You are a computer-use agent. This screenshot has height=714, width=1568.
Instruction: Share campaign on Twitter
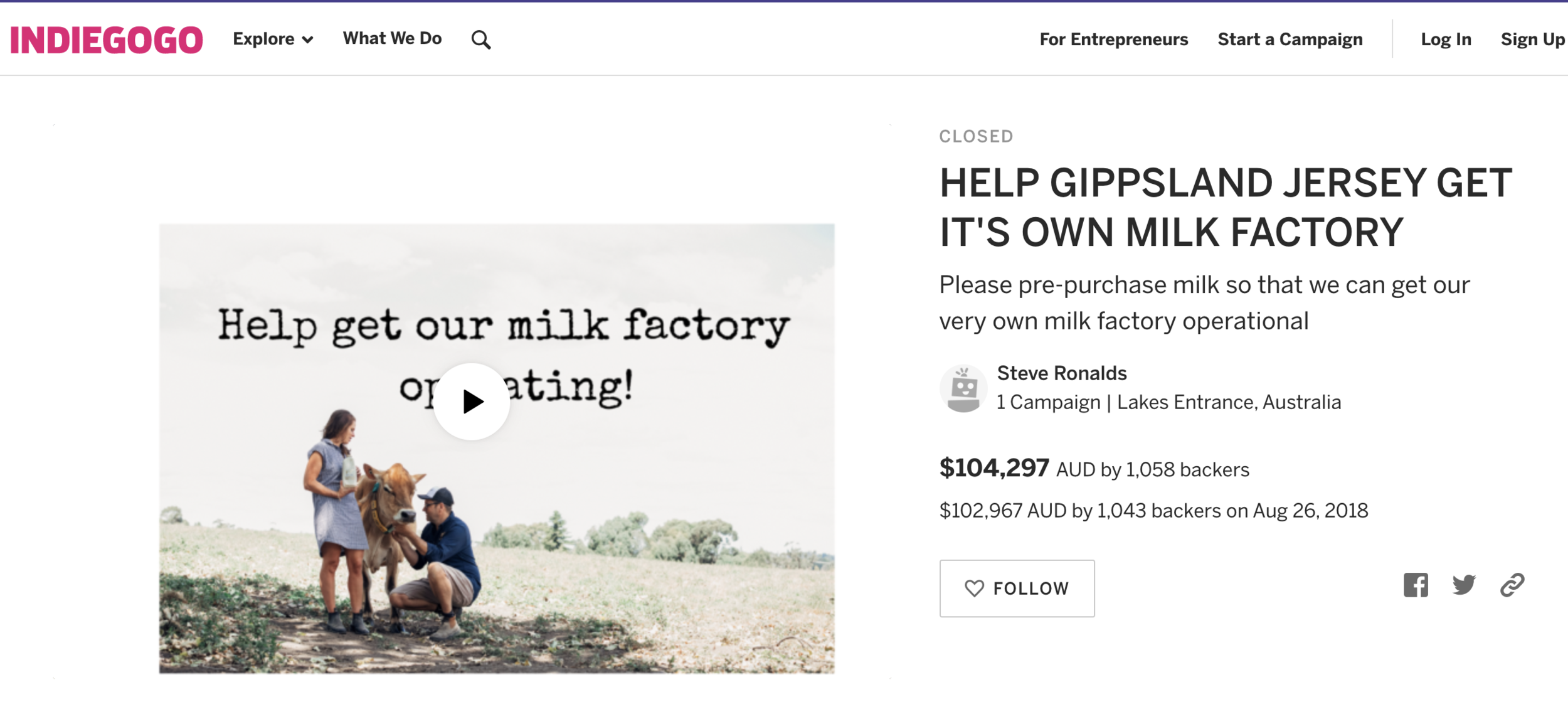(x=1464, y=585)
